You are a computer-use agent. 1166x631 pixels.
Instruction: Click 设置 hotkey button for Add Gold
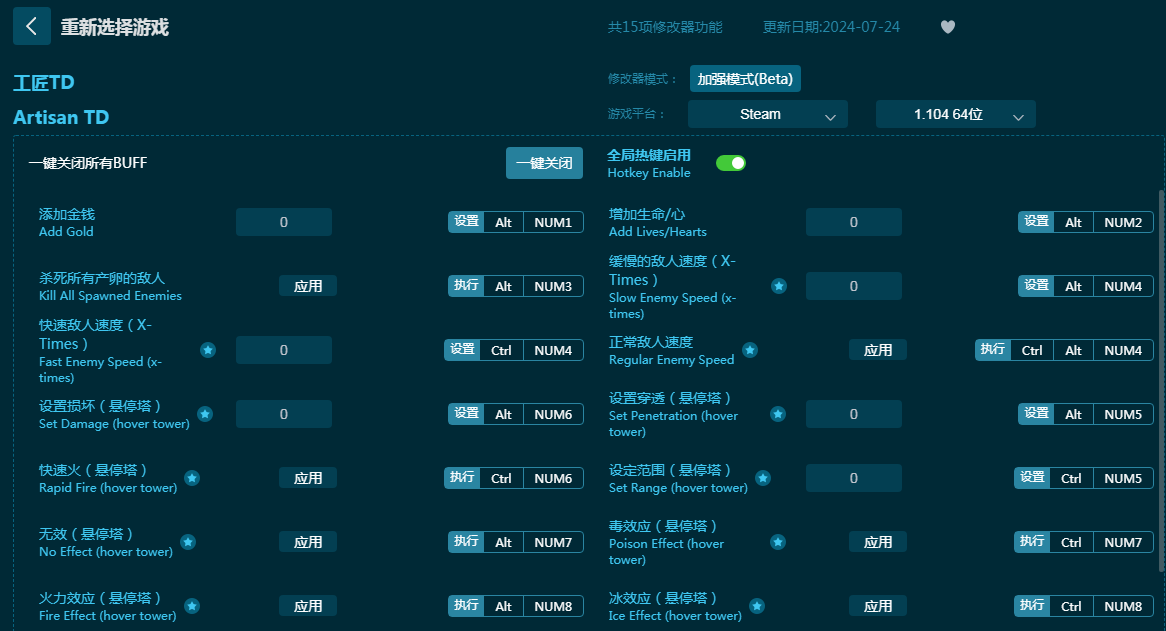coord(466,221)
